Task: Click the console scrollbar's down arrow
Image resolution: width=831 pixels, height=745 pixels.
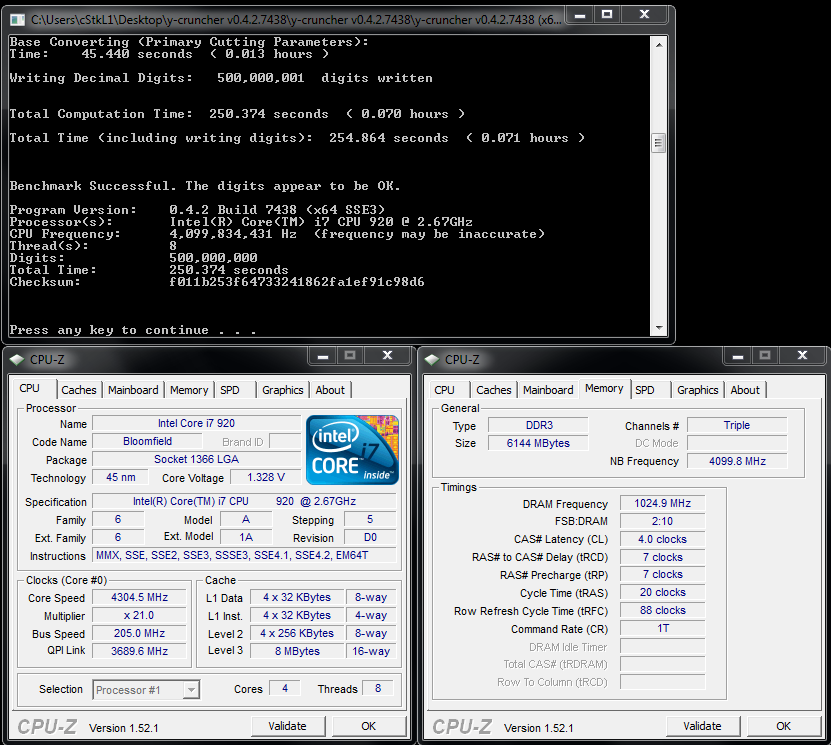Action: pyautogui.click(x=658, y=330)
